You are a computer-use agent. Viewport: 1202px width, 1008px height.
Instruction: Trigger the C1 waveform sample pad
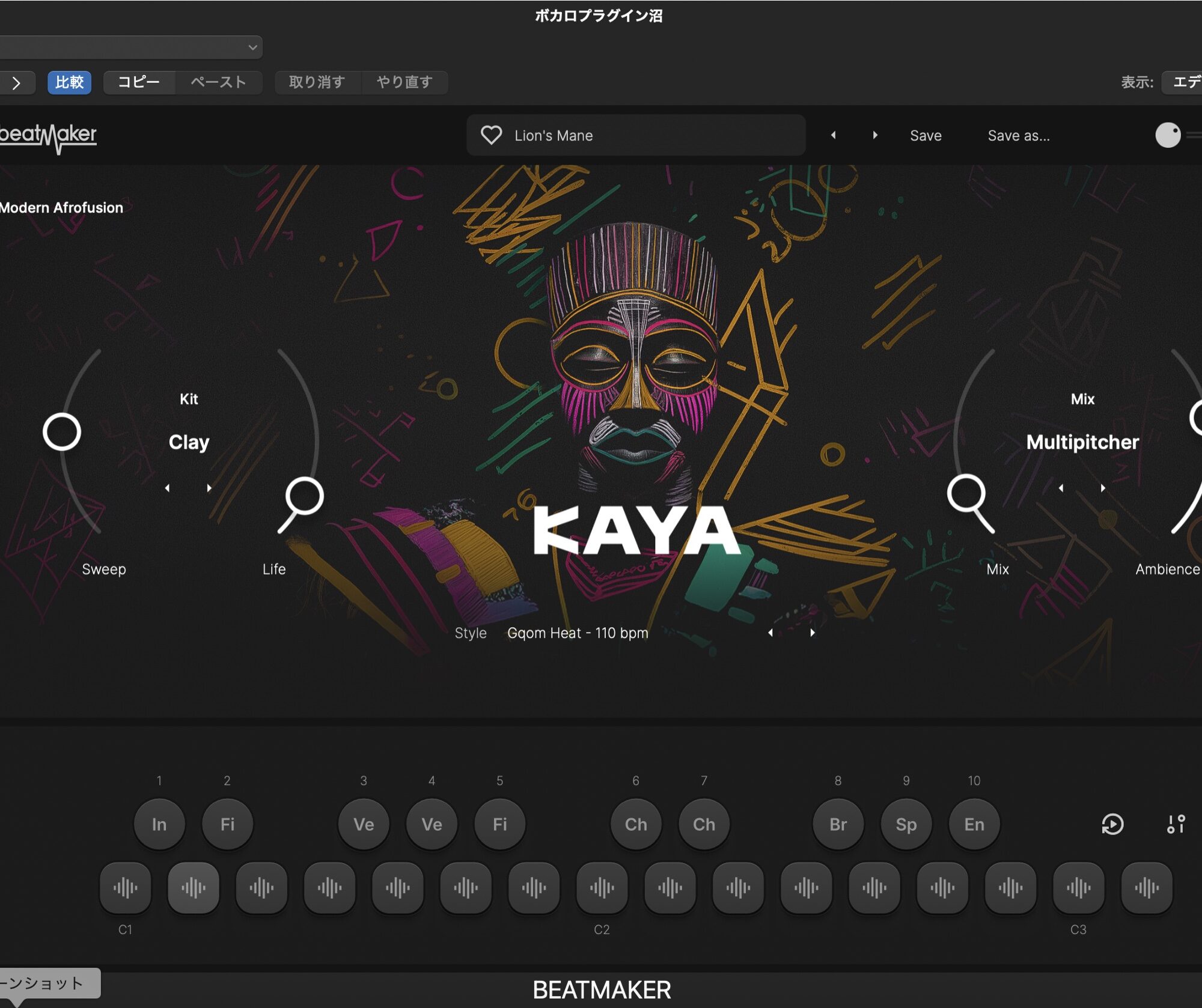coord(125,888)
